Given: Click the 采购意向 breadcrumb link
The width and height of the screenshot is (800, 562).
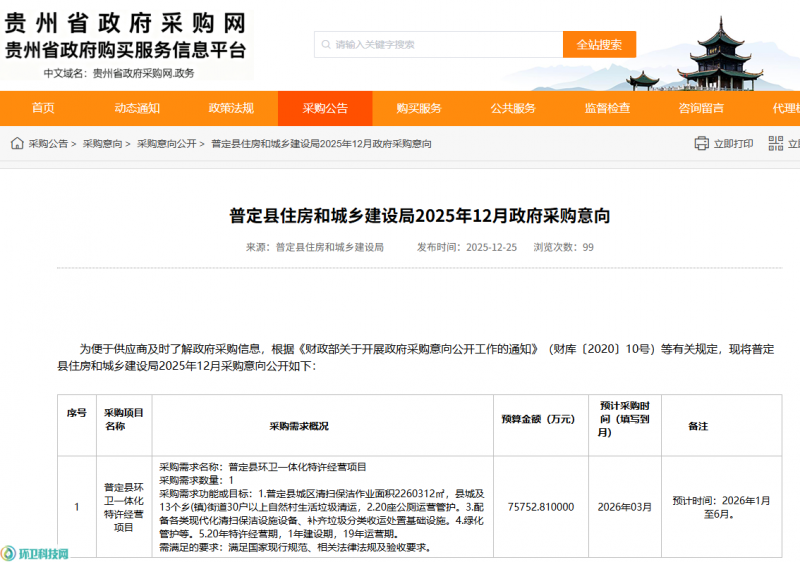Looking at the screenshot, I should click(x=103, y=144).
